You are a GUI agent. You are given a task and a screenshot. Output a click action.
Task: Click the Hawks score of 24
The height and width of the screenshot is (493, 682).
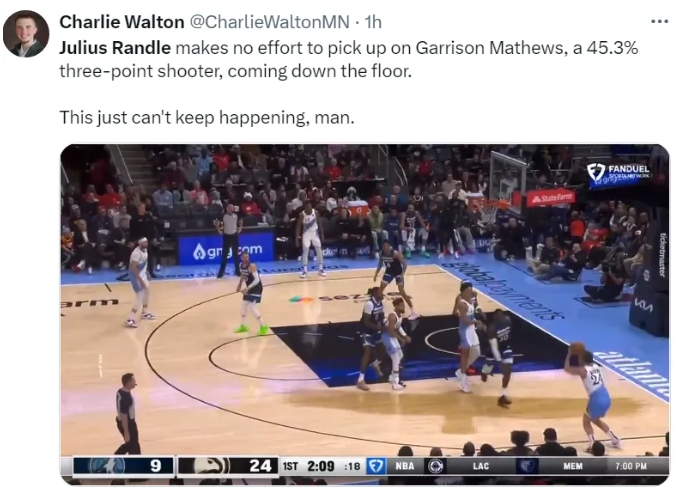pyautogui.click(x=260, y=466)
